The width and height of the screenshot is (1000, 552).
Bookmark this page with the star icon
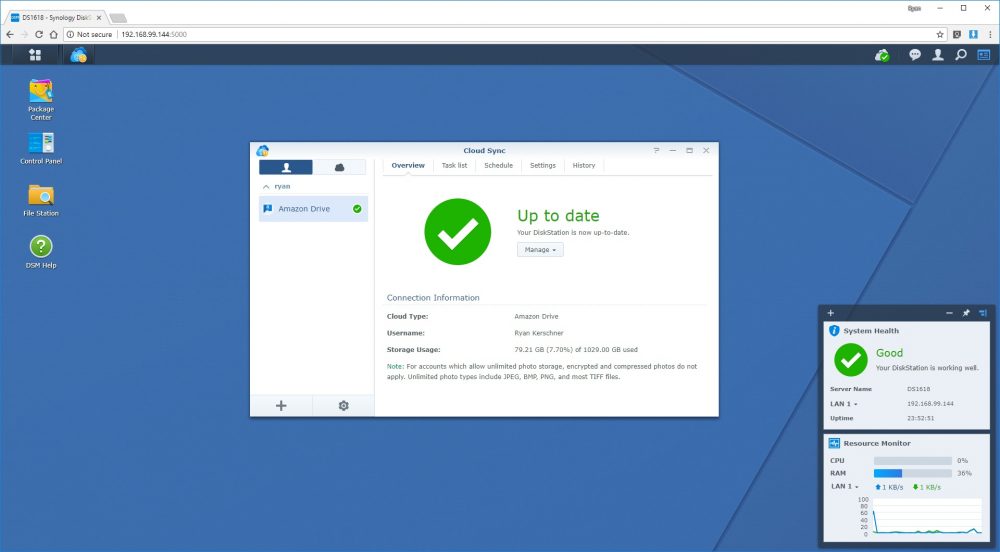pos(940,34)
